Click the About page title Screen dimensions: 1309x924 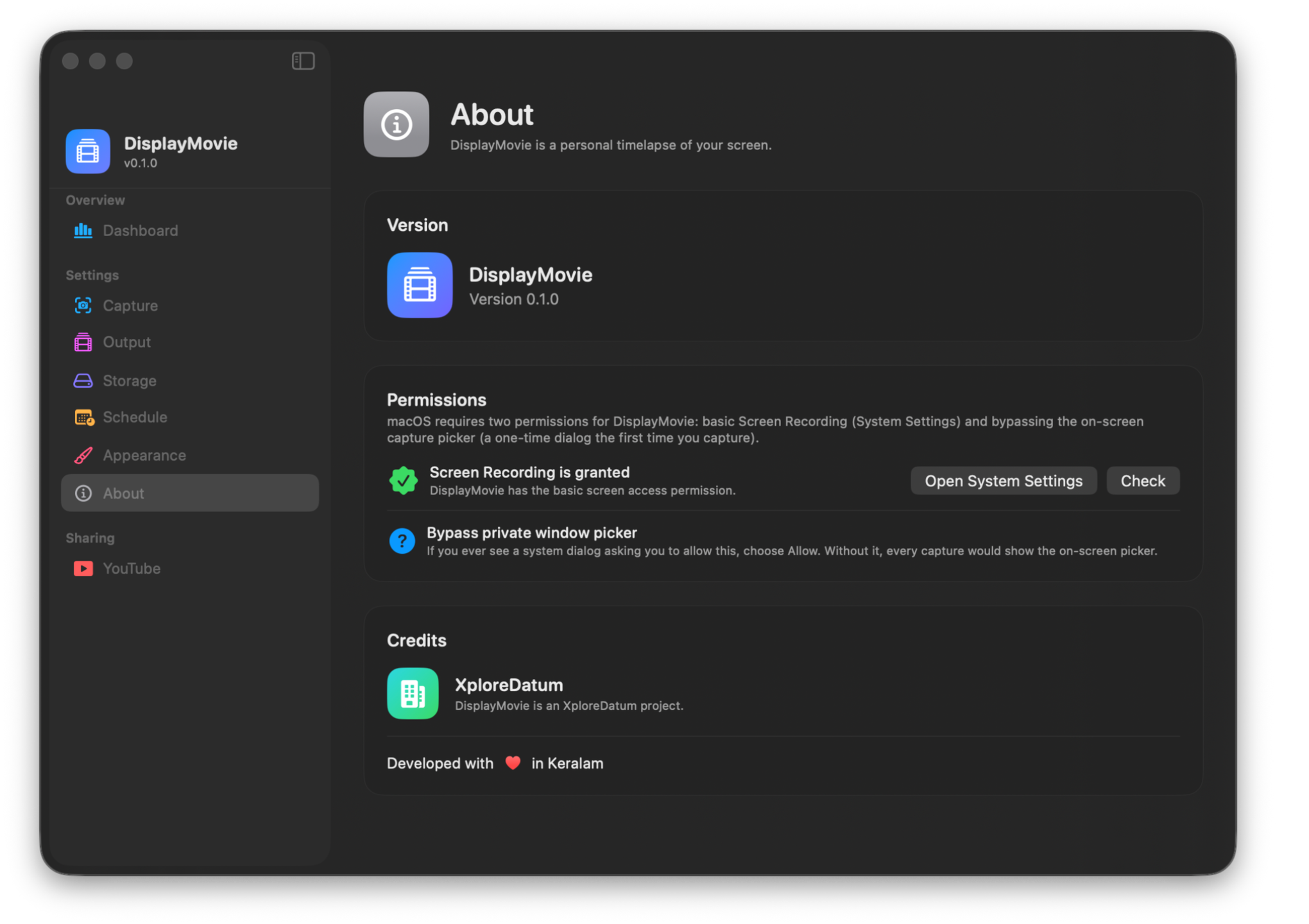click(492, 115)
